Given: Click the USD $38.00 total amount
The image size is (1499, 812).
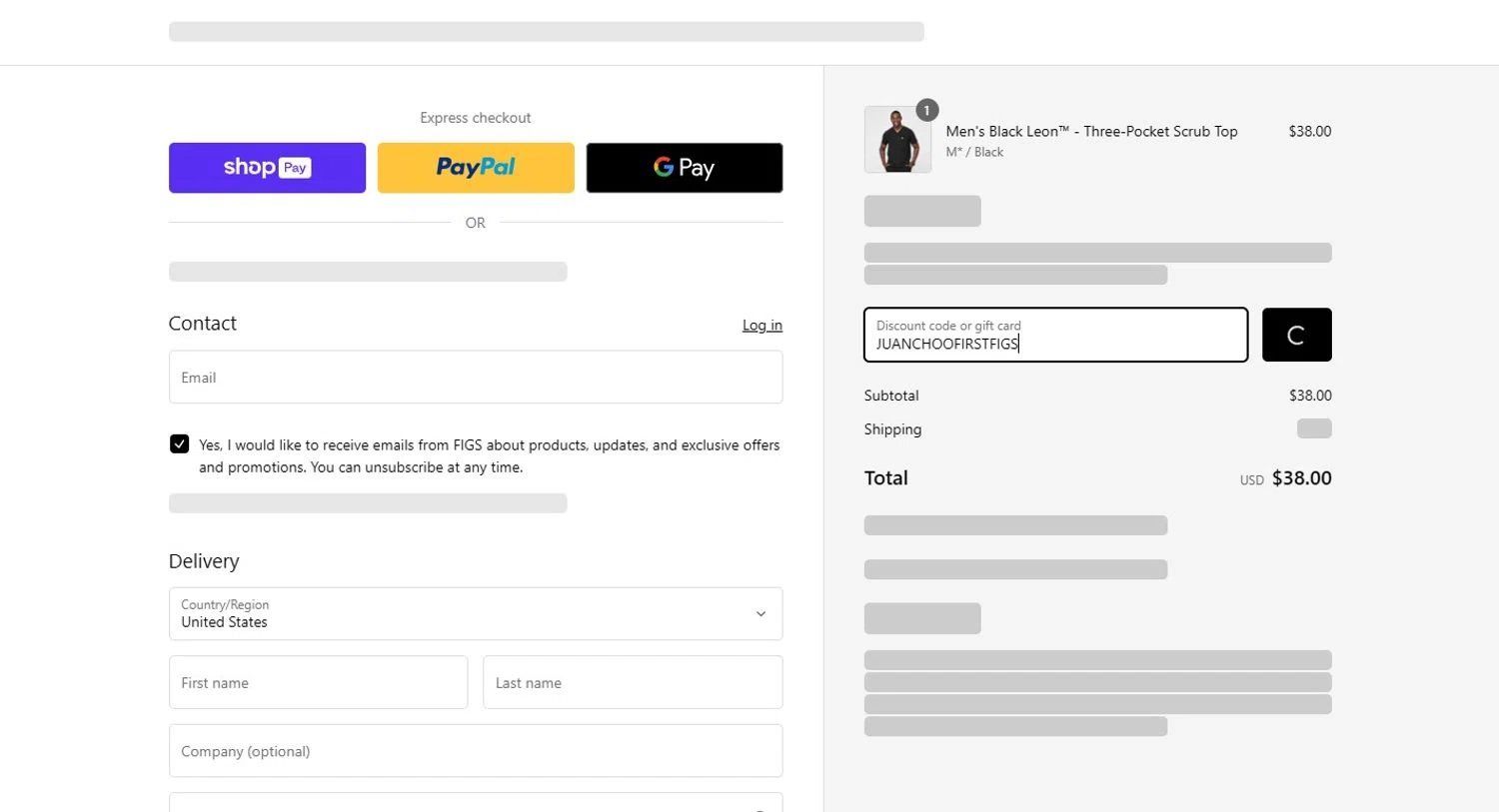Looking at the screenshot, I should pyautogui.click(x=1300, y=478).
